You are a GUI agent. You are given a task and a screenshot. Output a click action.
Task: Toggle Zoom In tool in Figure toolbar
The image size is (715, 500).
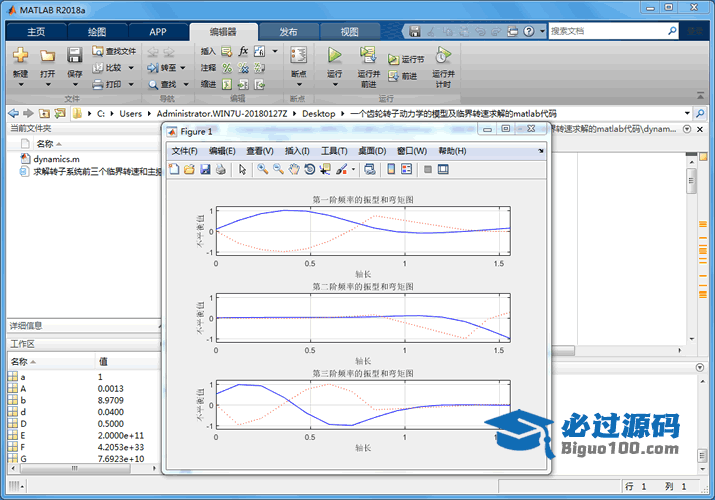[263, 170]
